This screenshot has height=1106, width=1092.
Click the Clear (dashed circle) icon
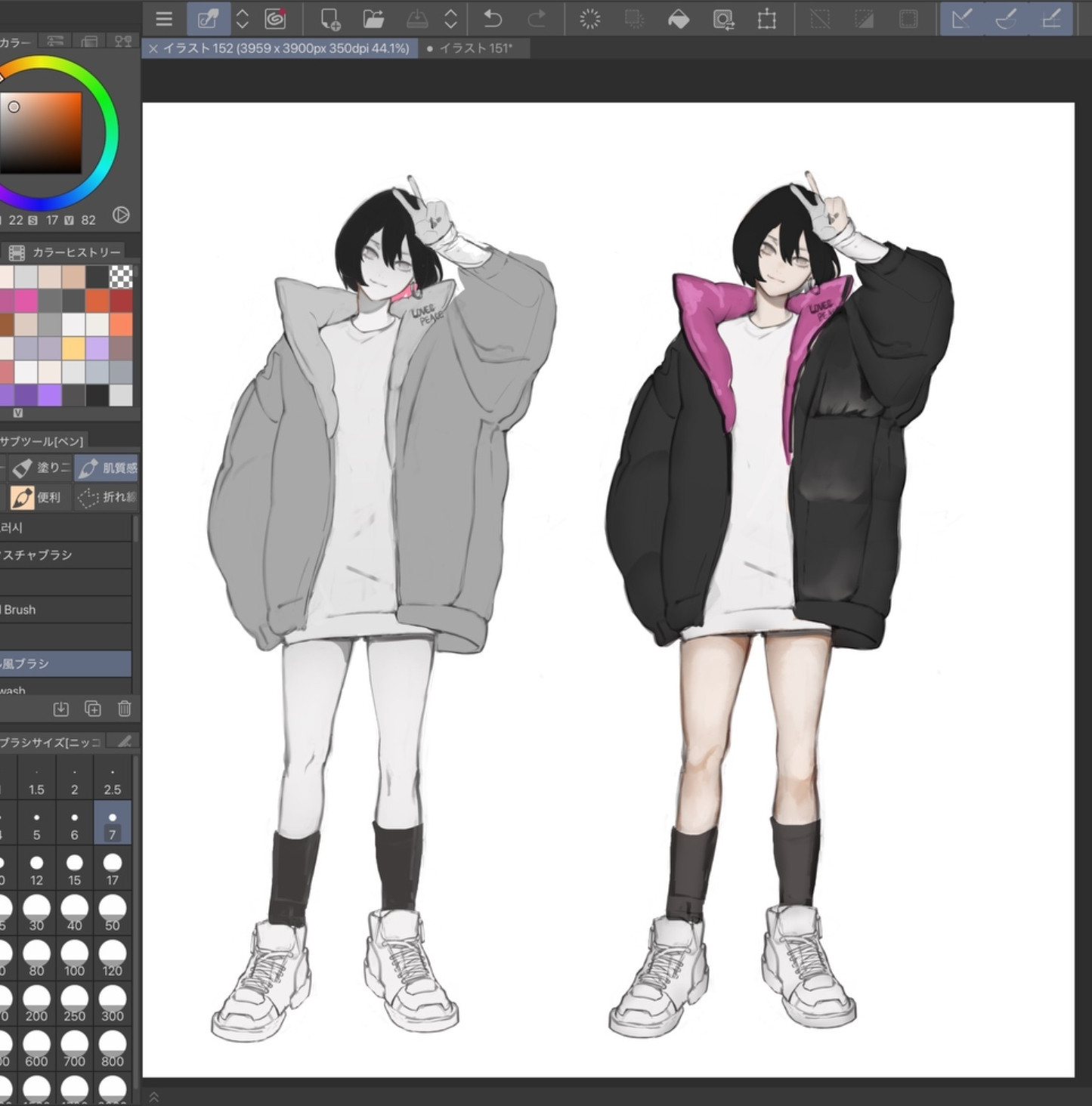(x=589, y=19)
